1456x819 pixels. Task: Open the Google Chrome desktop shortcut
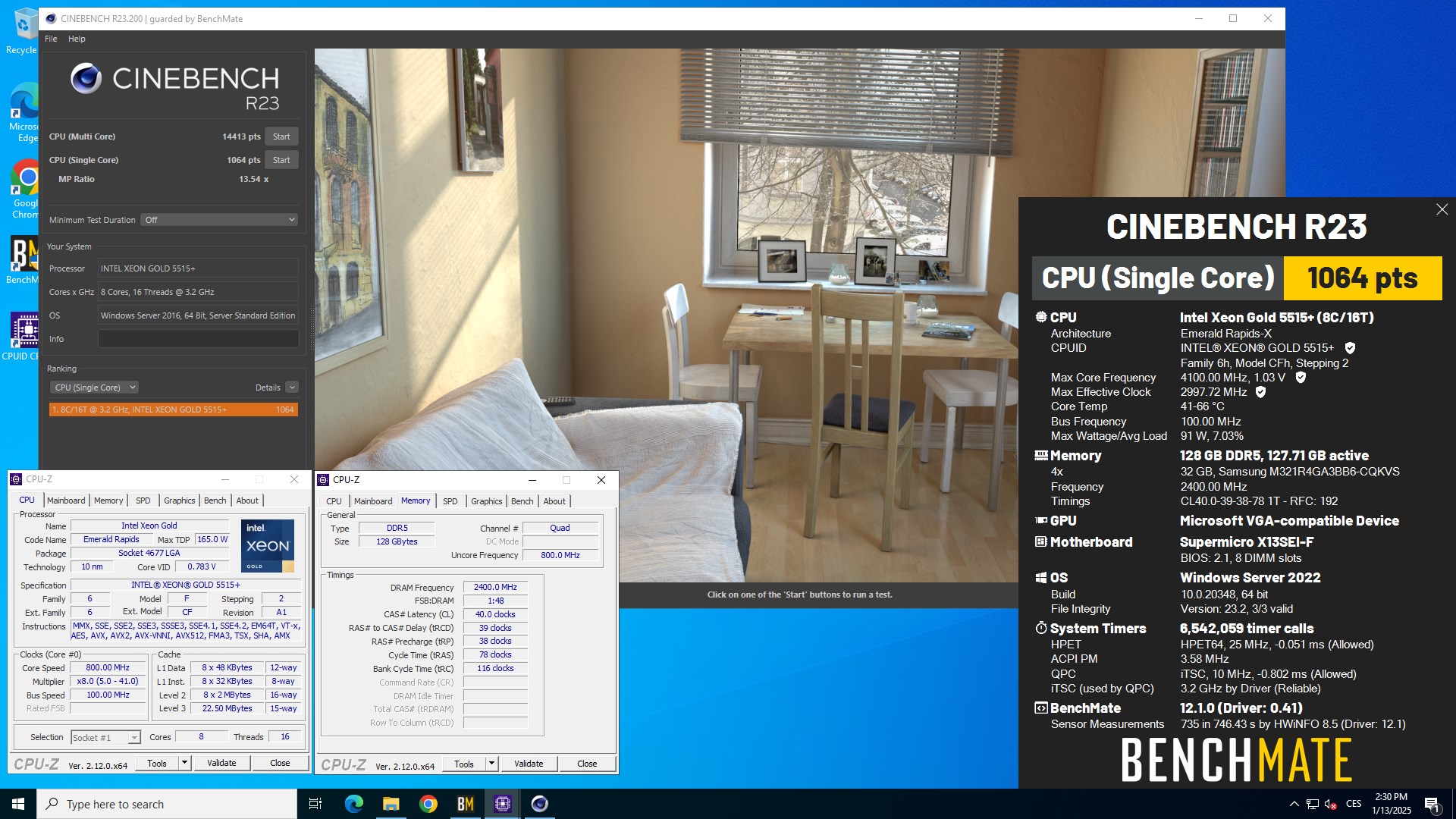click(x=24, y=190)
